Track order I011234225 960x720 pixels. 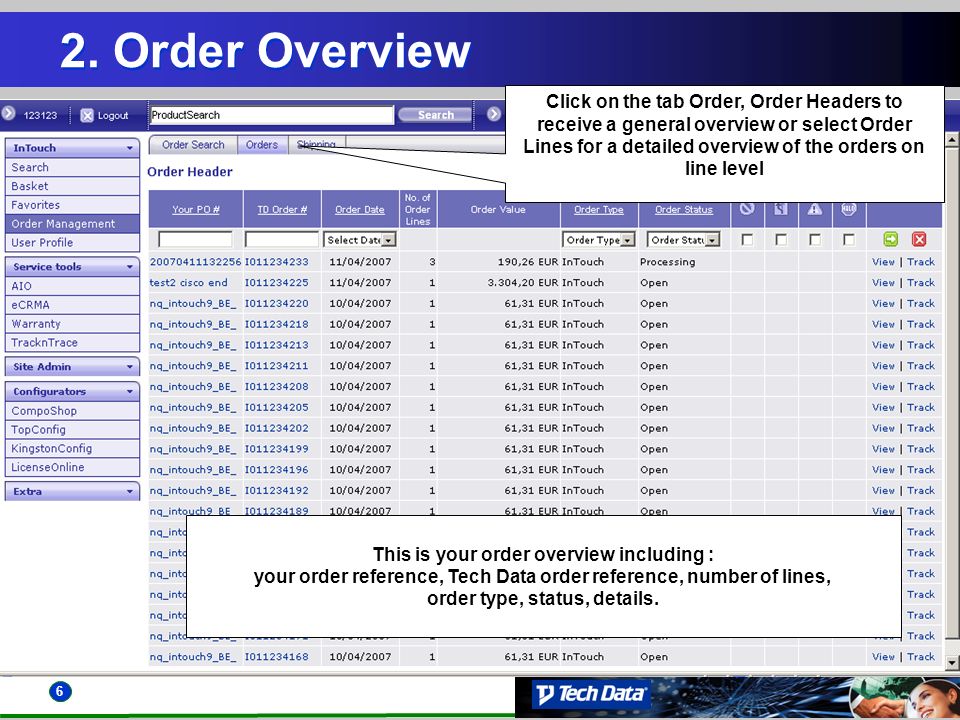pyautogui.click(x=921, y=283)
